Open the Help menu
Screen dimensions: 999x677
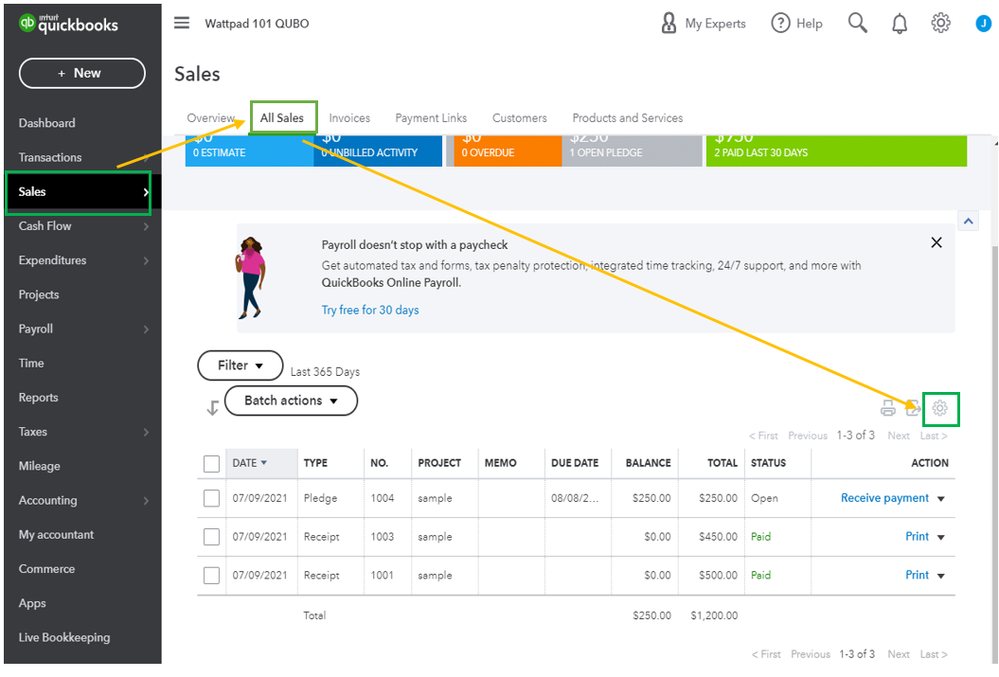(x=797, y=24)
